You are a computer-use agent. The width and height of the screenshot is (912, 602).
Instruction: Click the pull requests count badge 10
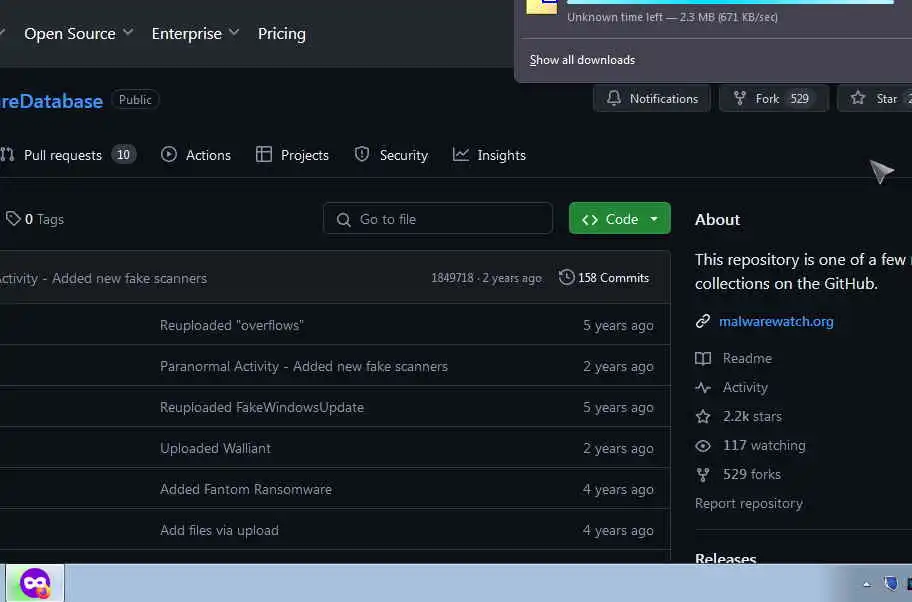click(123, 155)
